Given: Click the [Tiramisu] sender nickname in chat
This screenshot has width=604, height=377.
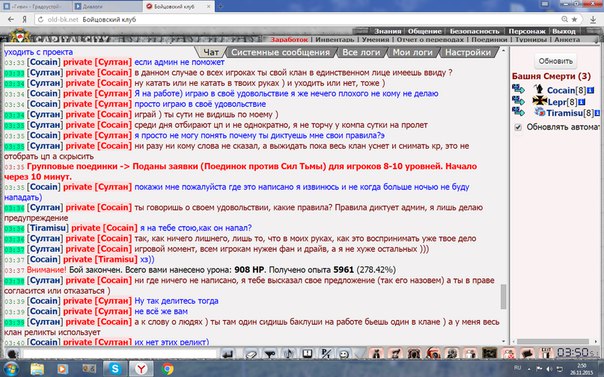Looking at the screenshot, I should (47, 228).
